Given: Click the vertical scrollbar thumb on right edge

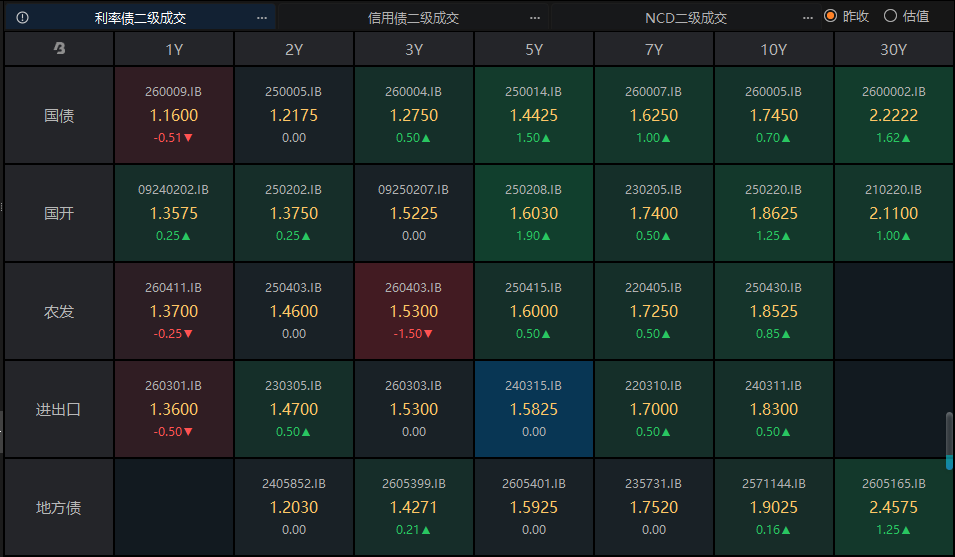Looking at the screenshot, I should tap(949, 441).
